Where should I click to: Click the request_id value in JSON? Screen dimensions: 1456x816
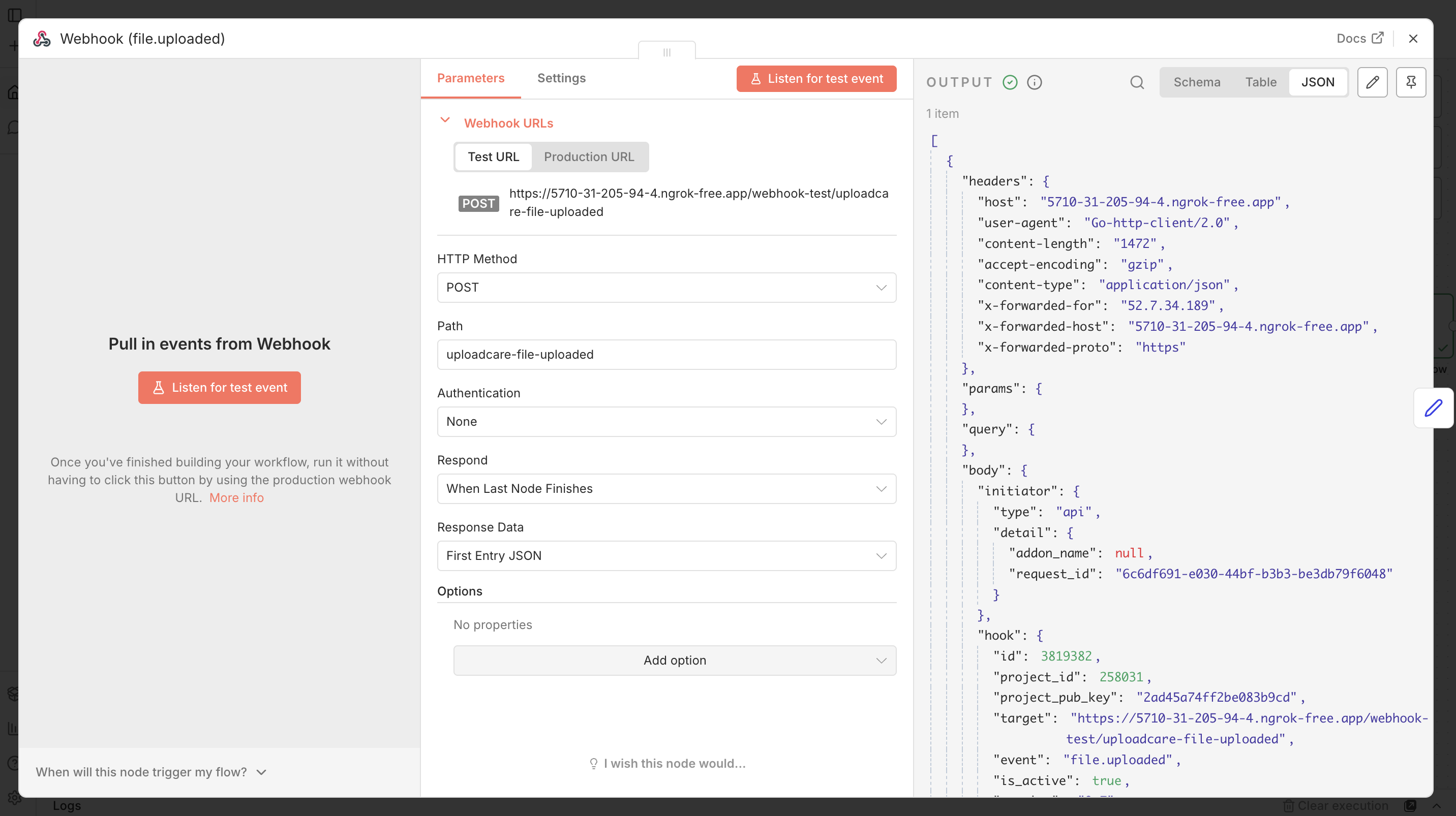pos(1254,574)
